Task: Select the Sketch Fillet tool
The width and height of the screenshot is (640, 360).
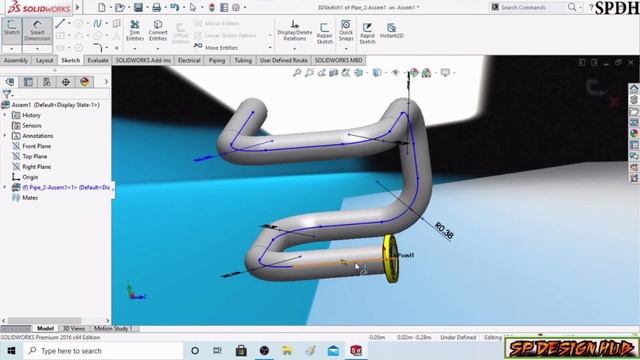Action: click(x=97, y=47)
